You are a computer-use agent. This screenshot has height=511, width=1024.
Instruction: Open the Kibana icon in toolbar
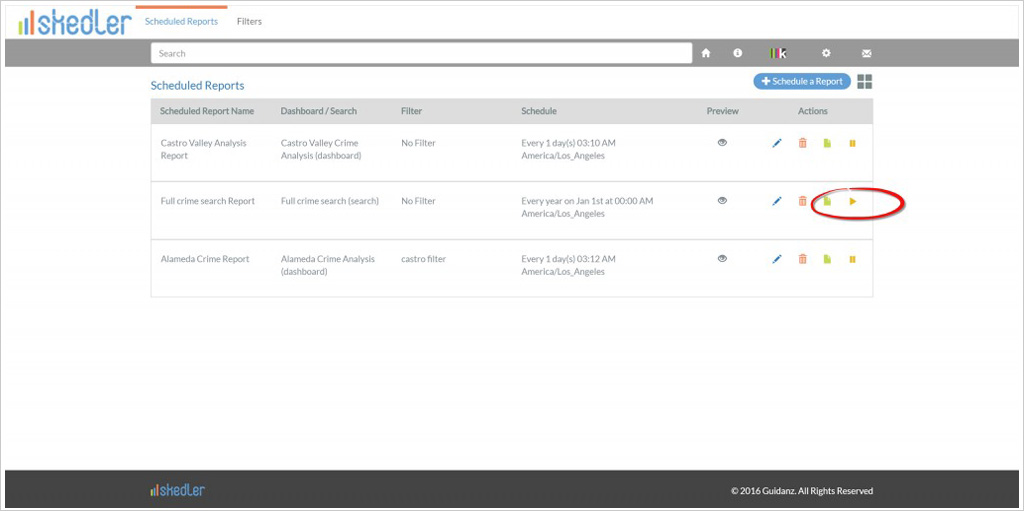[x=778, y=54]
